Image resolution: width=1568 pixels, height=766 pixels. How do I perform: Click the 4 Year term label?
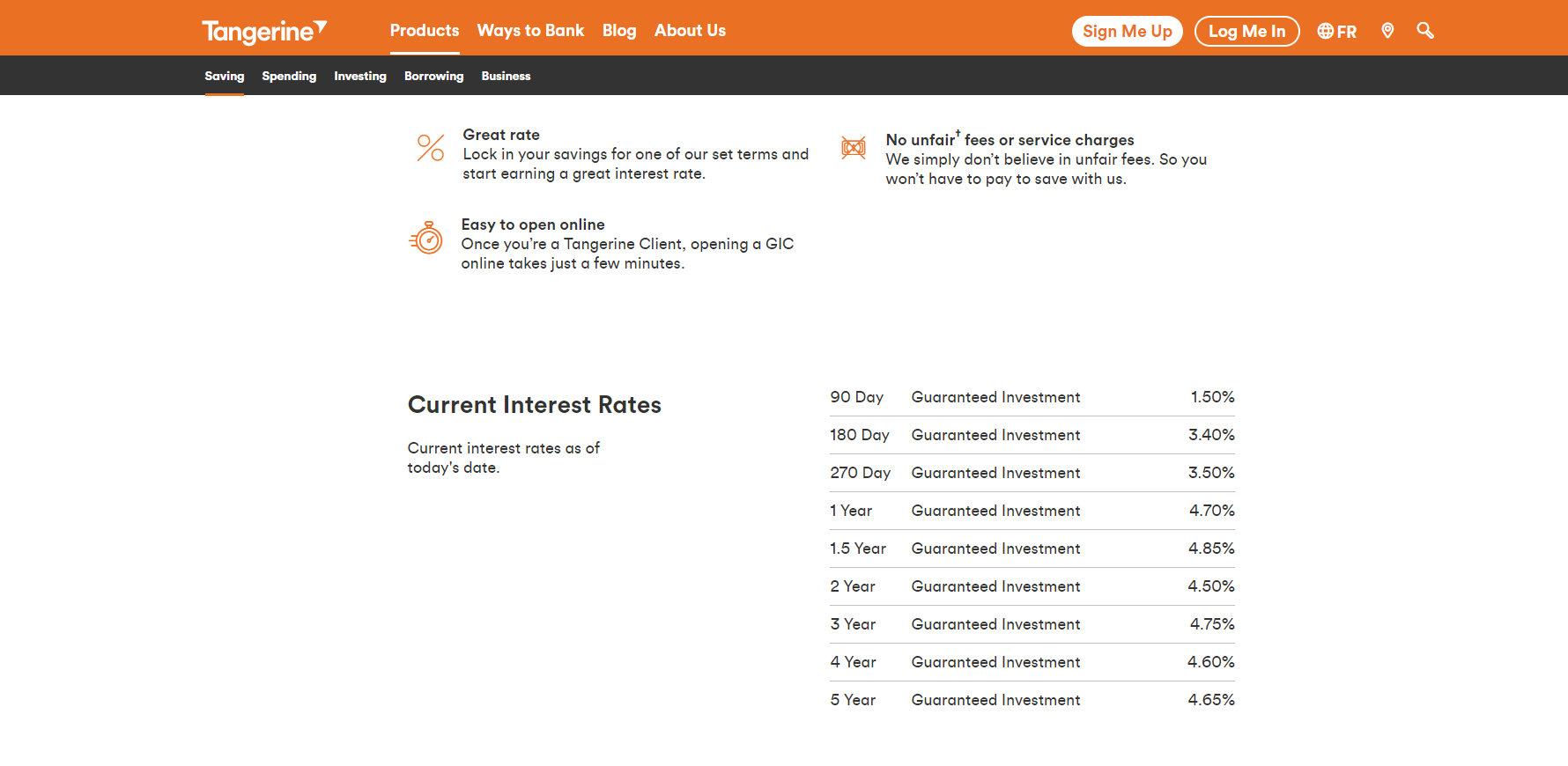tap(853, 662)
